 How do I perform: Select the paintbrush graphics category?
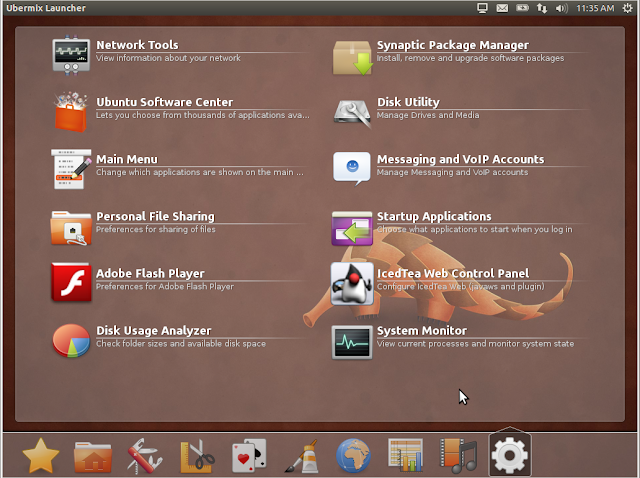click(x=302, y=456)
